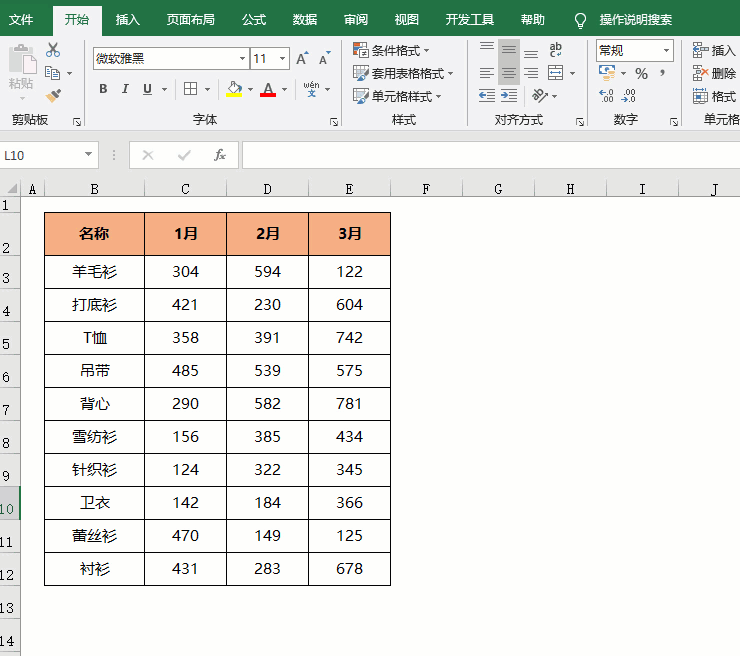Click the 删除 cells button
This screenshot has width=740, height=656.
pyautogui.click(x=716, y=74)
